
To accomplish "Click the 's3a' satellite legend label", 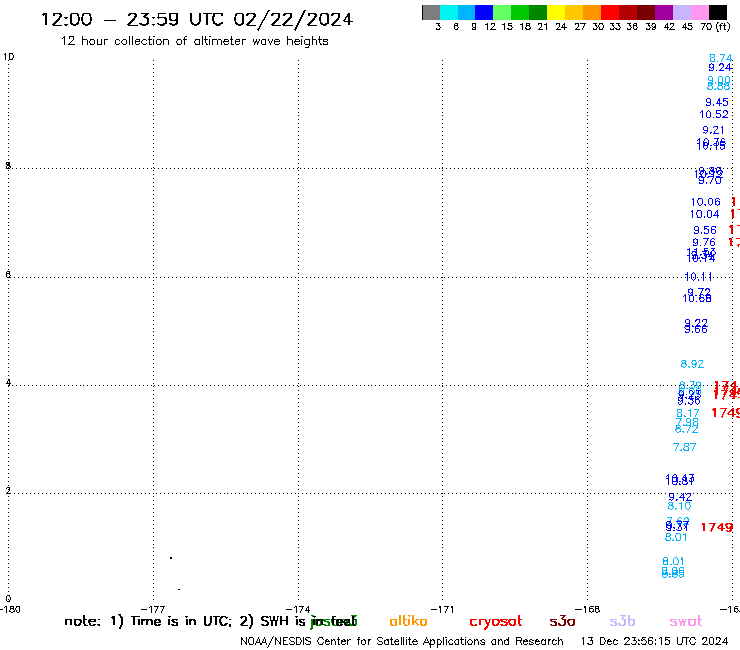I will coord(562,622).
